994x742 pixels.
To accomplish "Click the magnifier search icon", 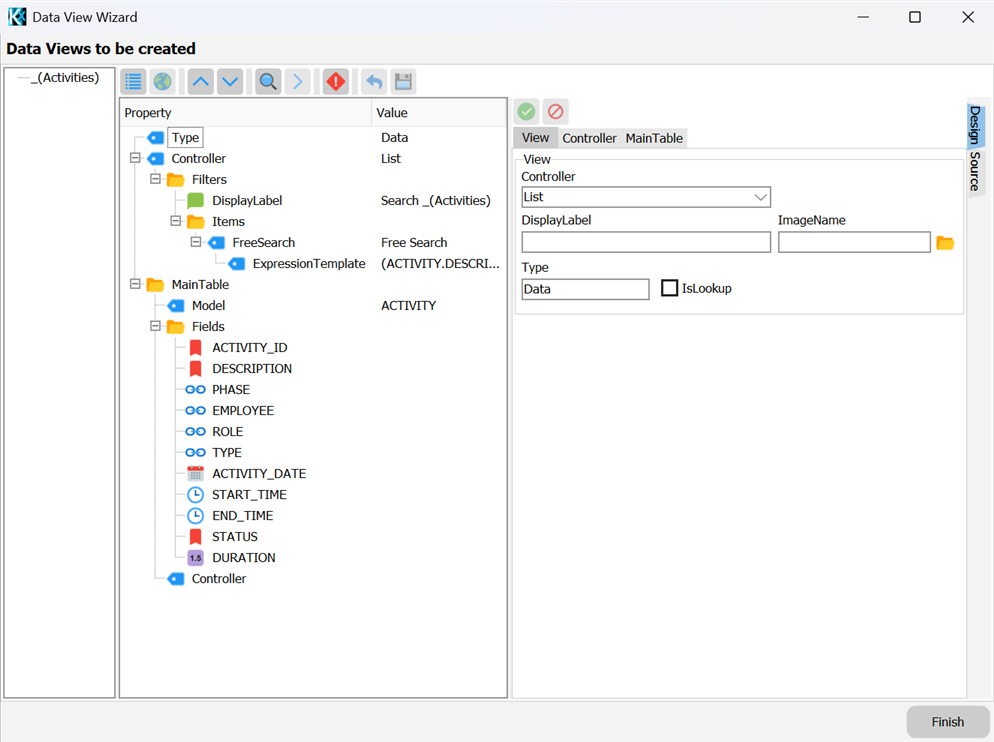I will tap(268, 82).
